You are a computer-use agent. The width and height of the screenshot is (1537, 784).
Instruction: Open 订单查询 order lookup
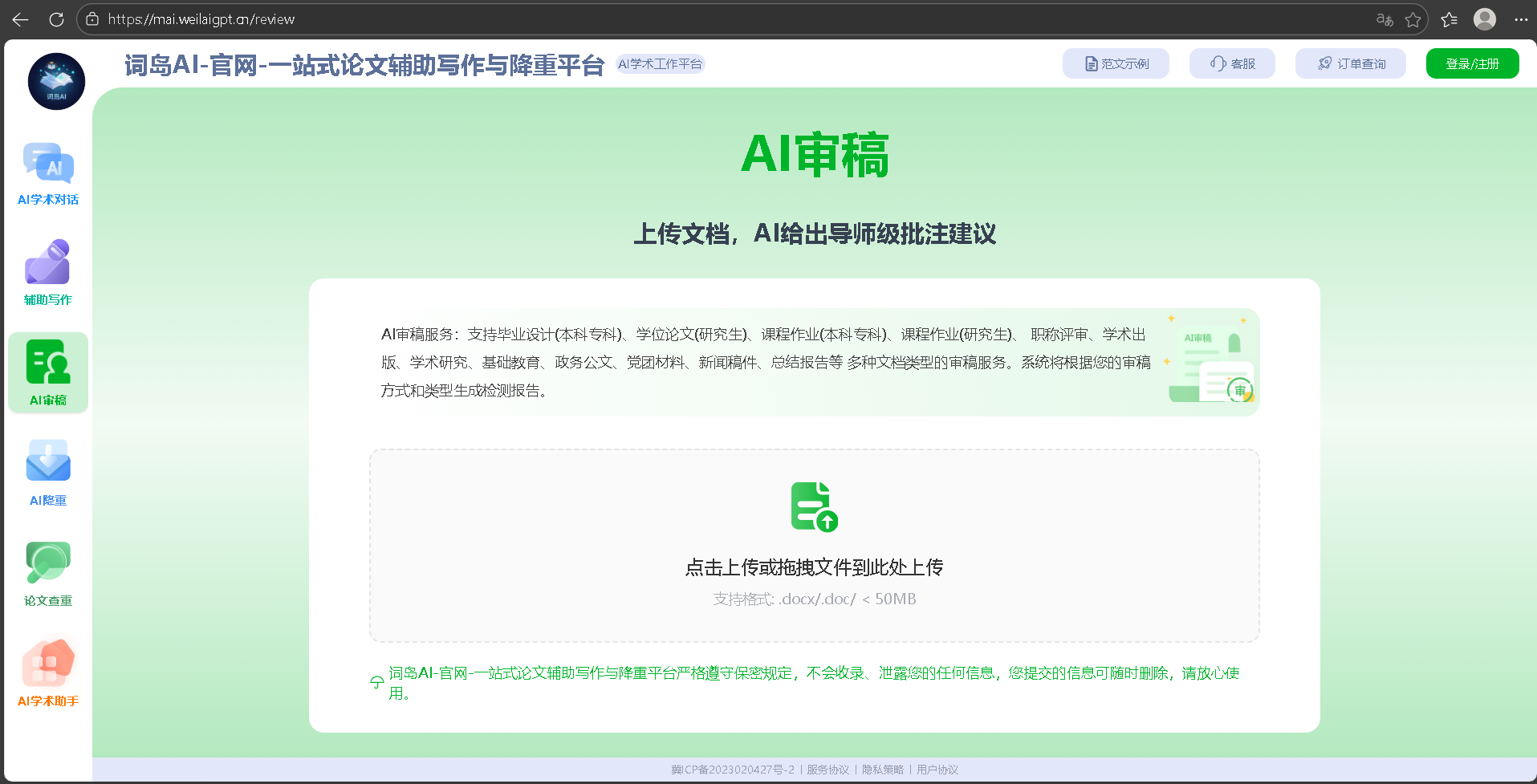(x=1351, y=63)
